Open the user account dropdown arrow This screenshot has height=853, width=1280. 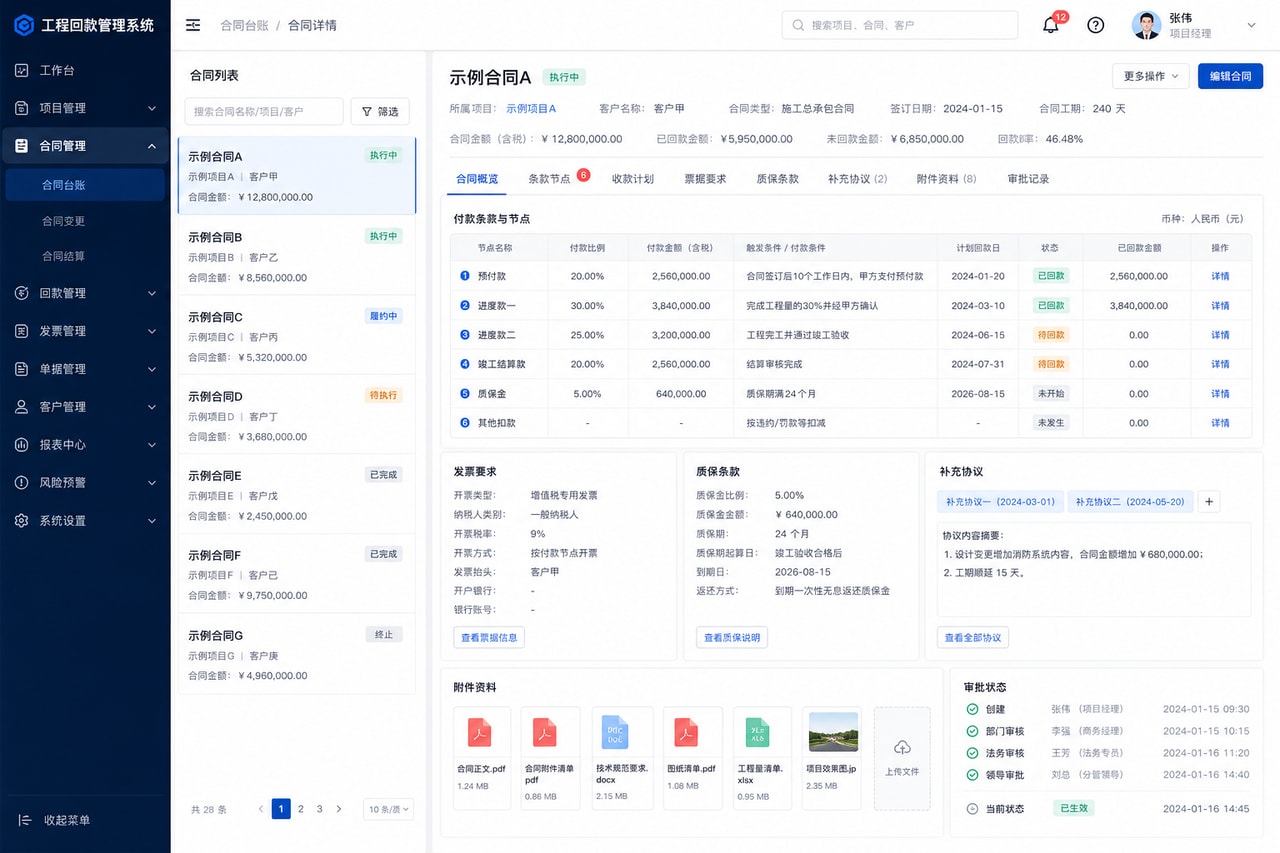click(x=1251, y=25)
